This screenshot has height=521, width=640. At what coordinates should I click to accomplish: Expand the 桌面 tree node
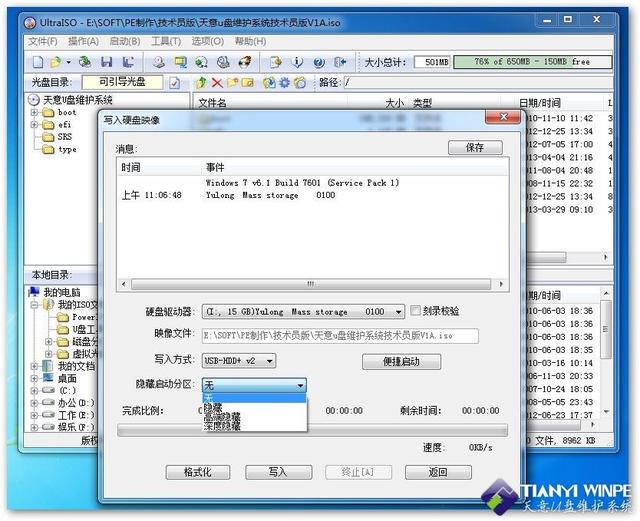(35, 379)
